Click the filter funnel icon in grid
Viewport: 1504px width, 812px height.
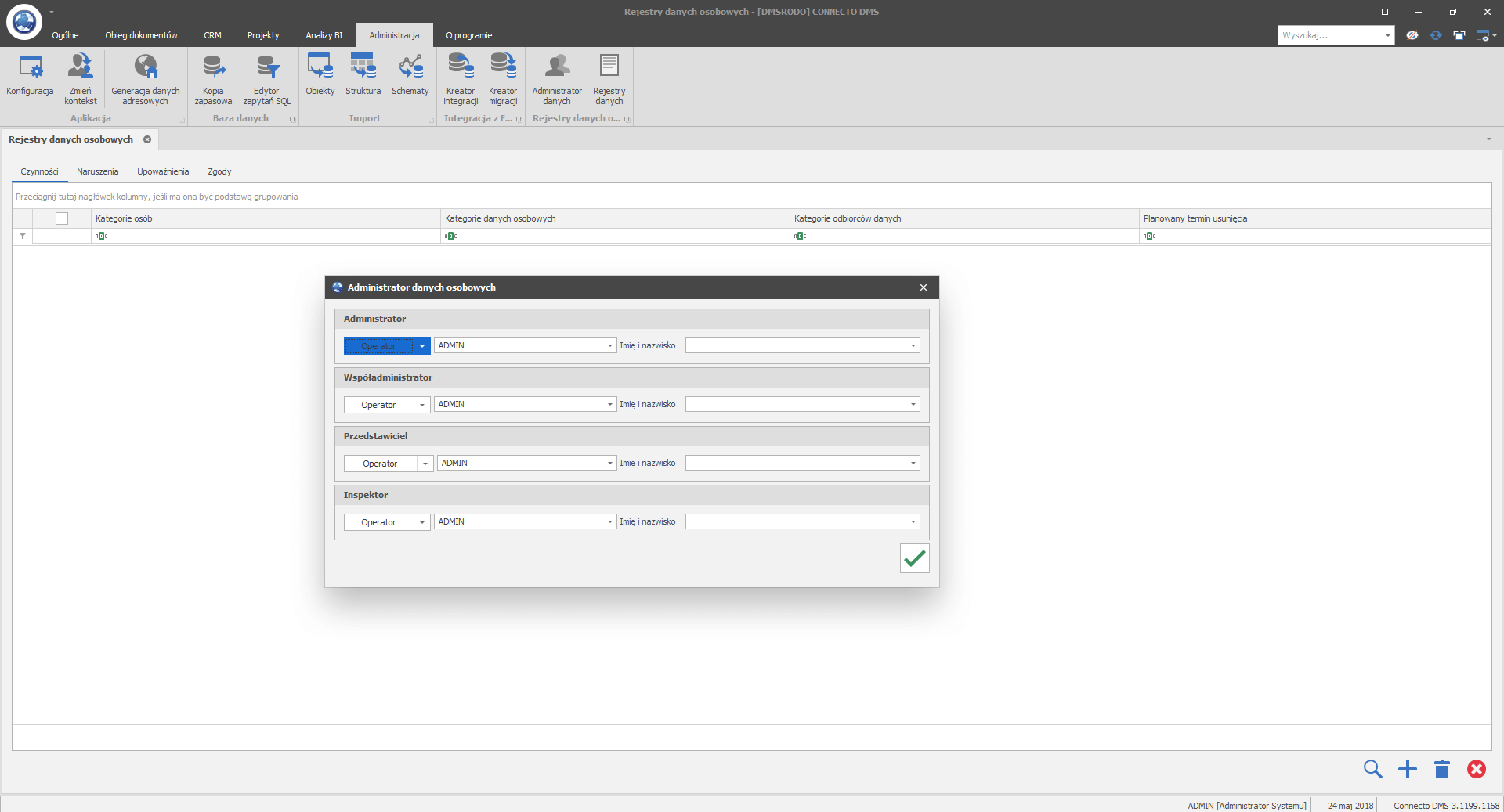[23, 236]
